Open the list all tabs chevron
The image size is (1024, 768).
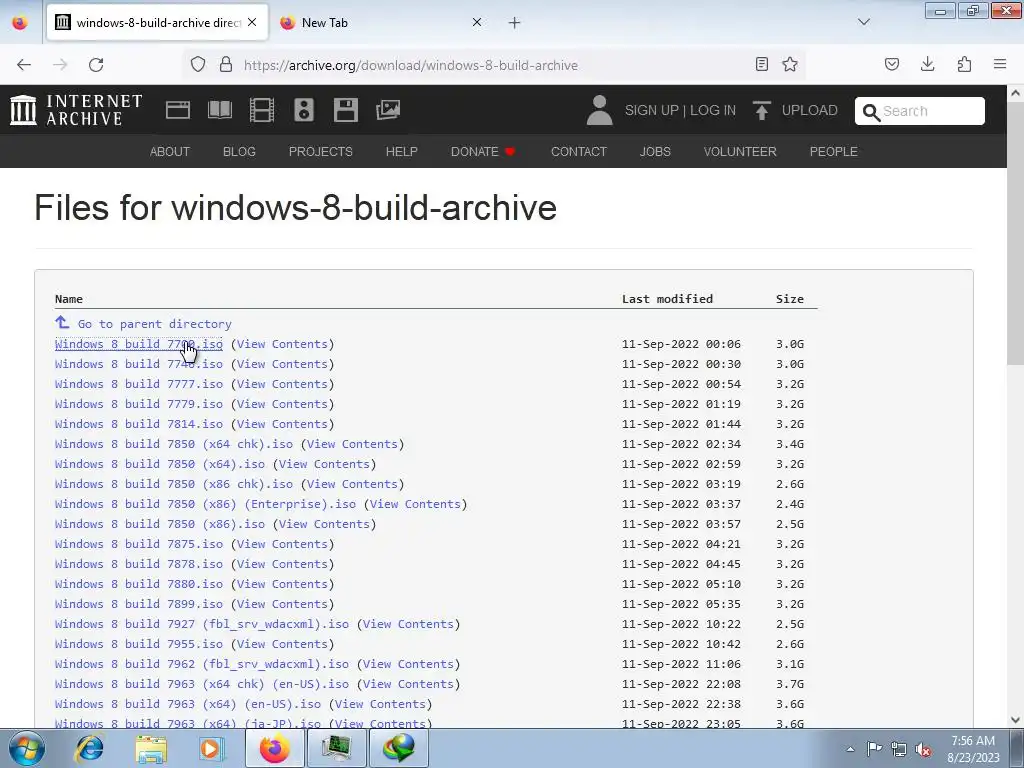tap(864, 22)
